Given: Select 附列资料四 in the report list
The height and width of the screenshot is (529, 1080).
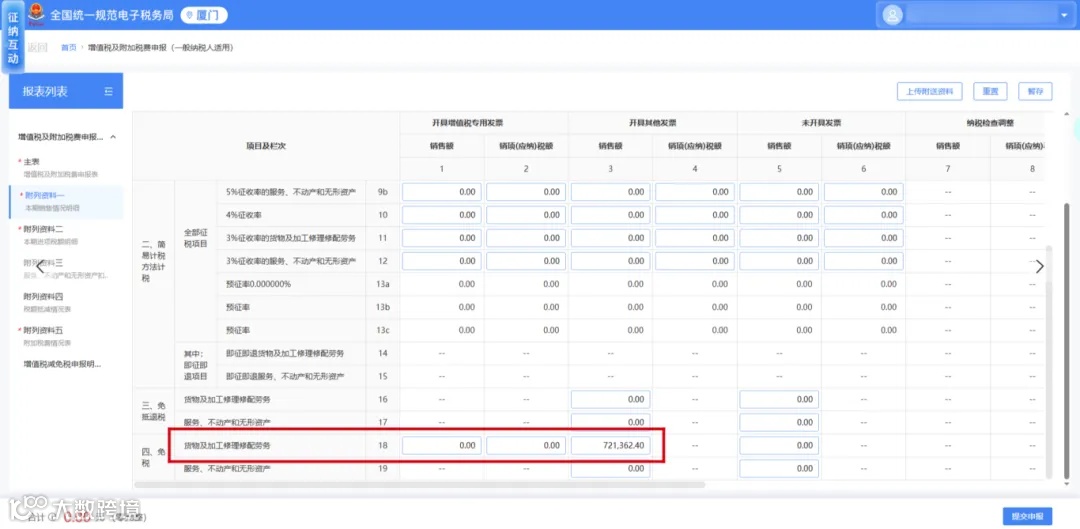Looking at the screenshot, I should tap(66, 302).
